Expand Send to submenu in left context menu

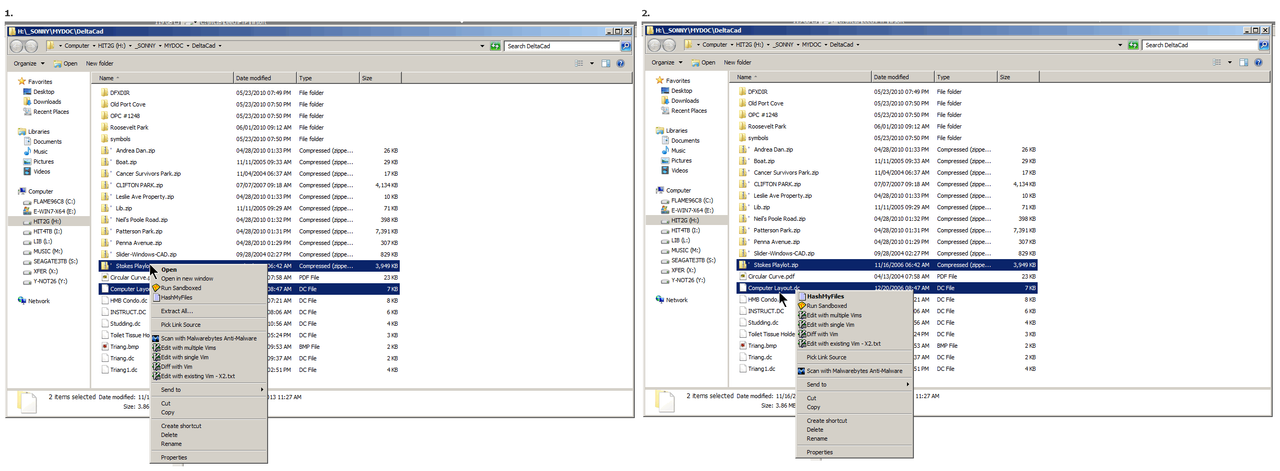207,389
